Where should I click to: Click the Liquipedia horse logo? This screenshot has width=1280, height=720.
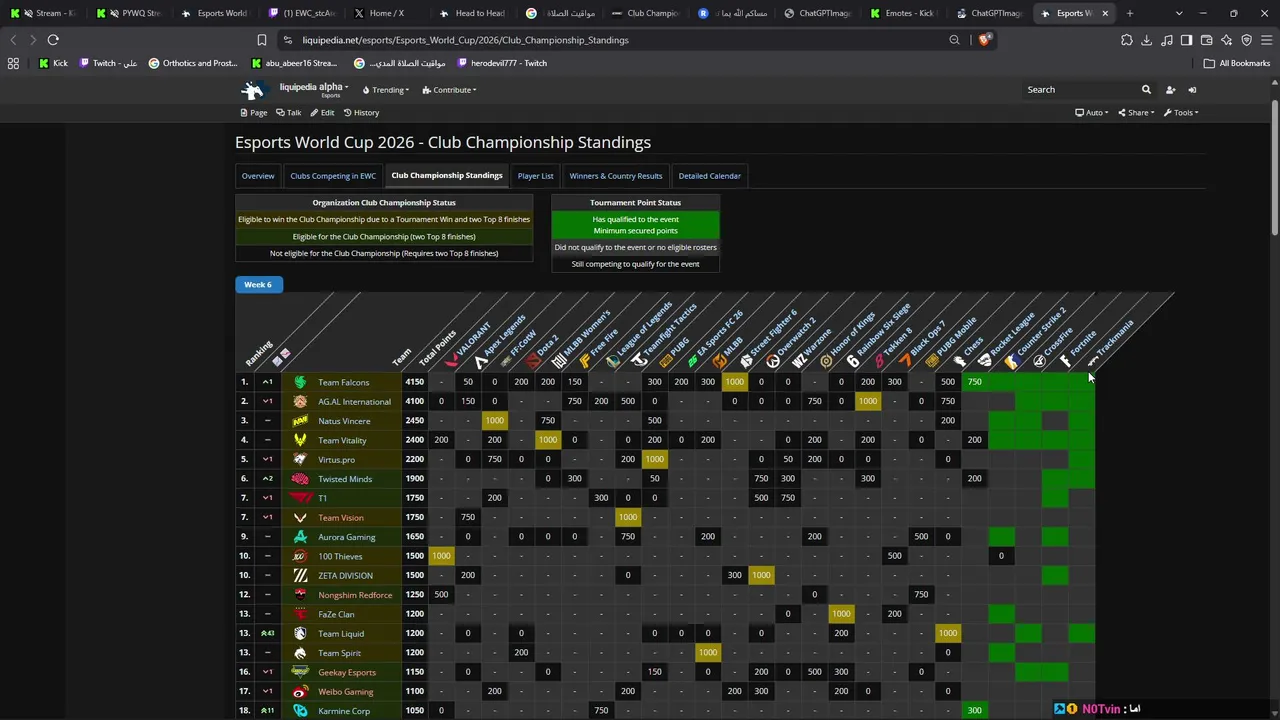pyautogui.click(x=253, y=90)
